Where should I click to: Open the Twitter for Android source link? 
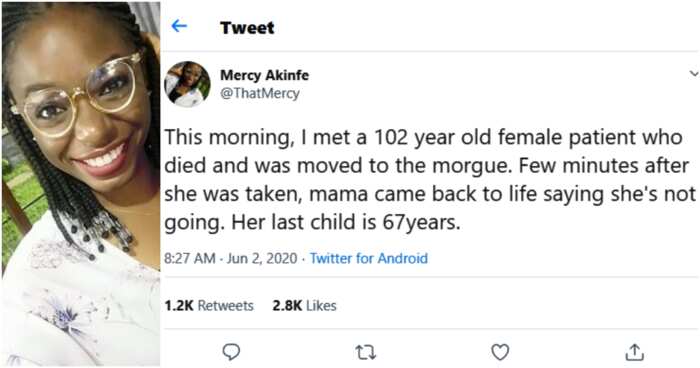pyautogui.click(x=369, y=258)
